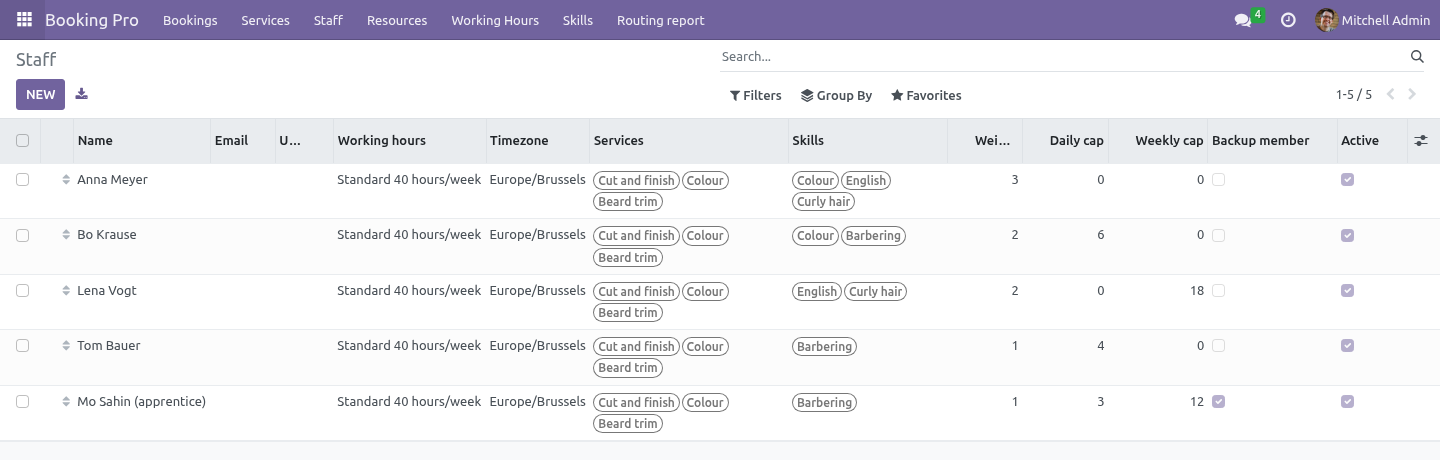The image size is (1440, 460).
Task: Toggle Tom Bauer Active checkbox
Action: 1347,345
